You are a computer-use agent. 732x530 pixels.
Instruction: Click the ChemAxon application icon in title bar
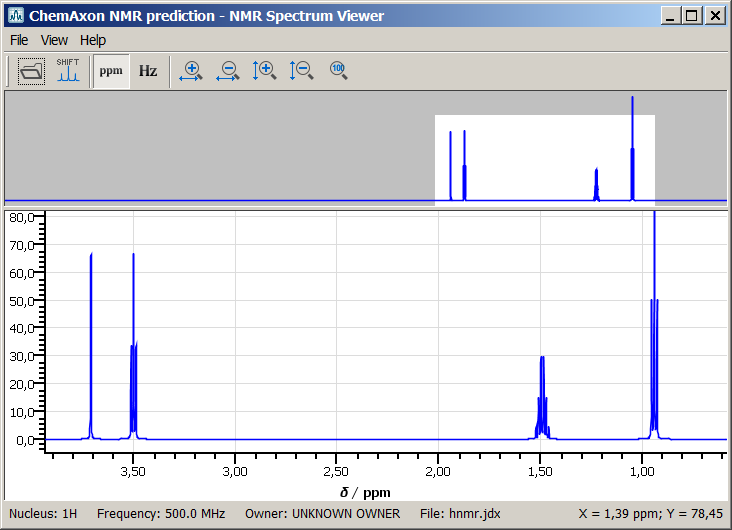click(15, 16)
